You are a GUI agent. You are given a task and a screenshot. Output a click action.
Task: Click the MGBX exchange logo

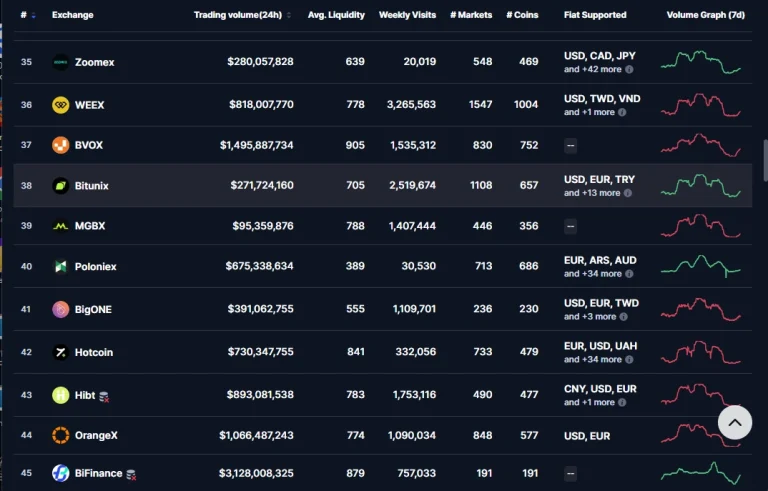pyautogui.click(x=61, y=226)
